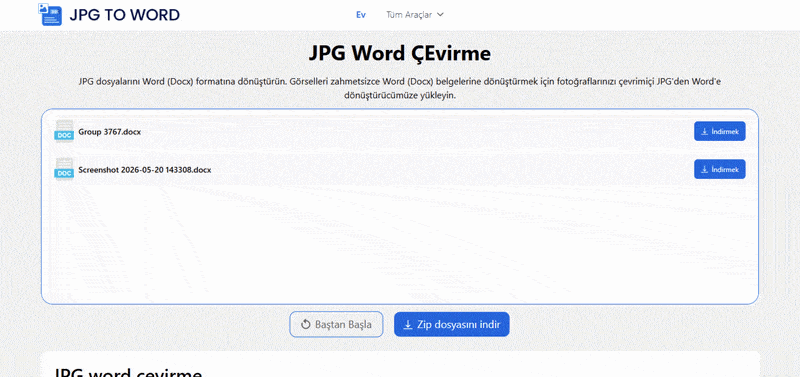This screenshot has width=800, height=377.
Task: Click the download arrow icon for the Screenshot docx
Action: (705, 169)
